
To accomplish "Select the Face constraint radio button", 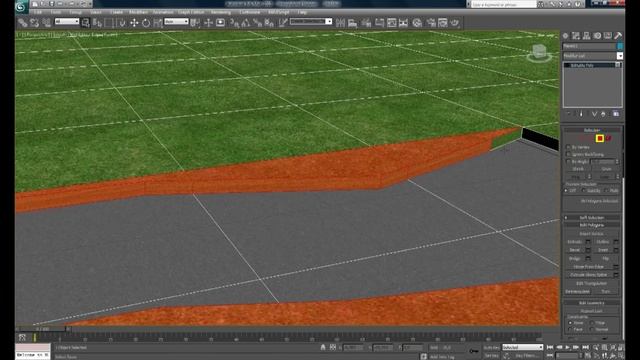I will pos(570,329).
